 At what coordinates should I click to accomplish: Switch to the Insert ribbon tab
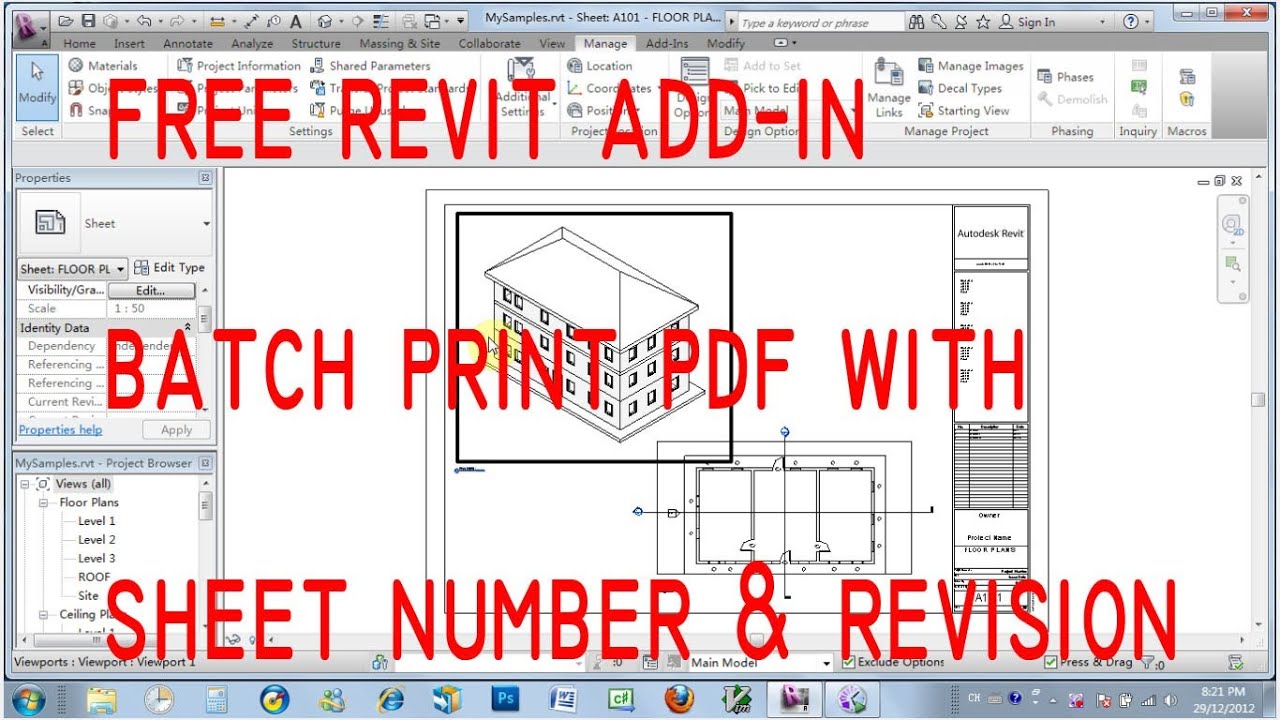[129, 43]
